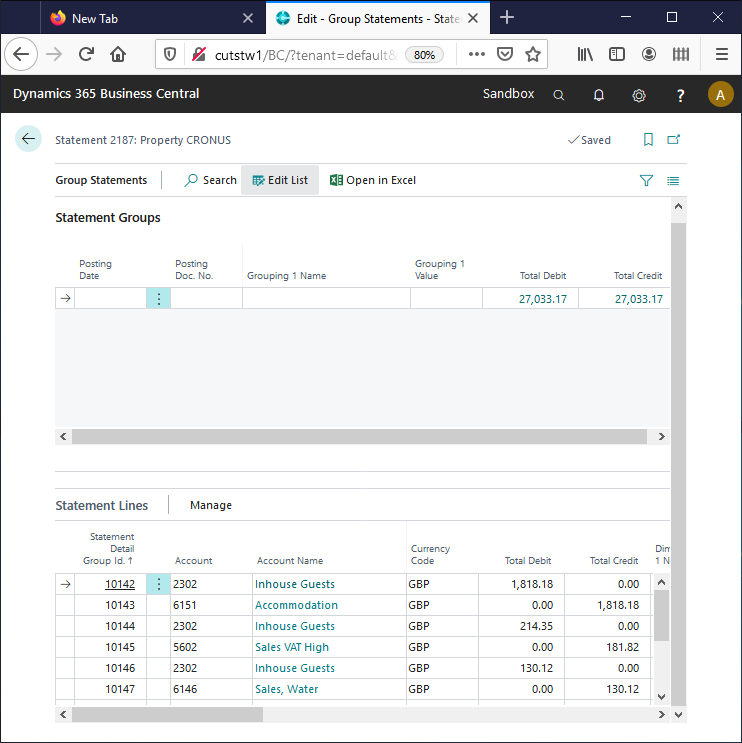Click the Account Name column header
742x743 pixels.
290,561
